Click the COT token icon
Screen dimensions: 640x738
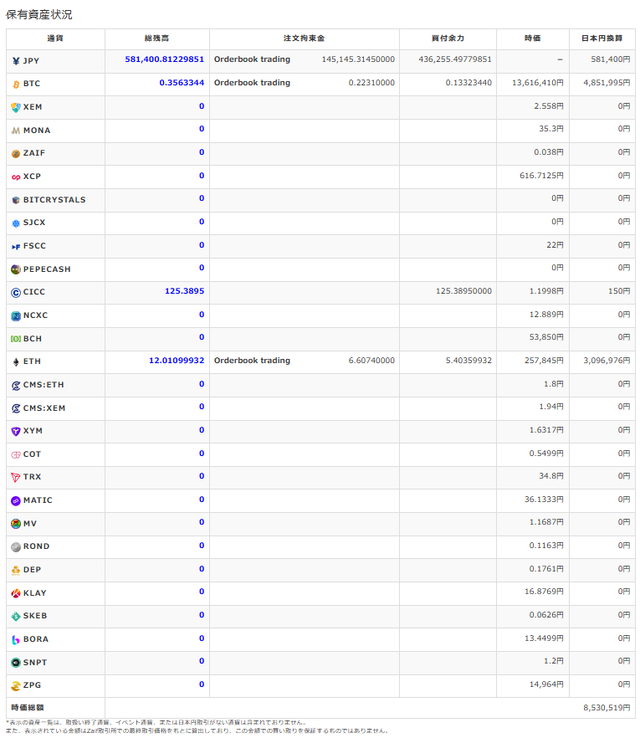(x=16, y=455)
